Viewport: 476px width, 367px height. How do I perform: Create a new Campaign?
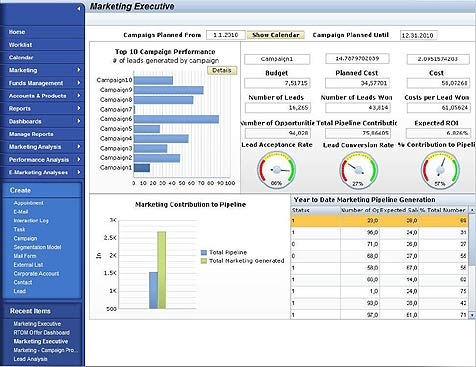[25, 238]
